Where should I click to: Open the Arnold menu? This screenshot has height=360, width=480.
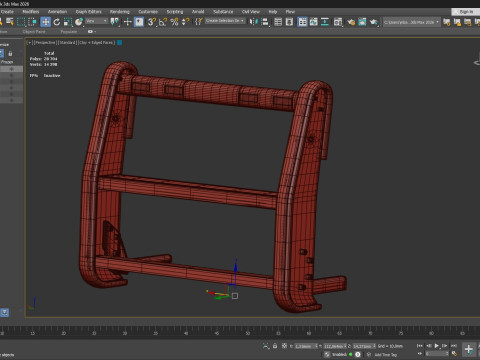pyautogui.click(x=198, y=12)
